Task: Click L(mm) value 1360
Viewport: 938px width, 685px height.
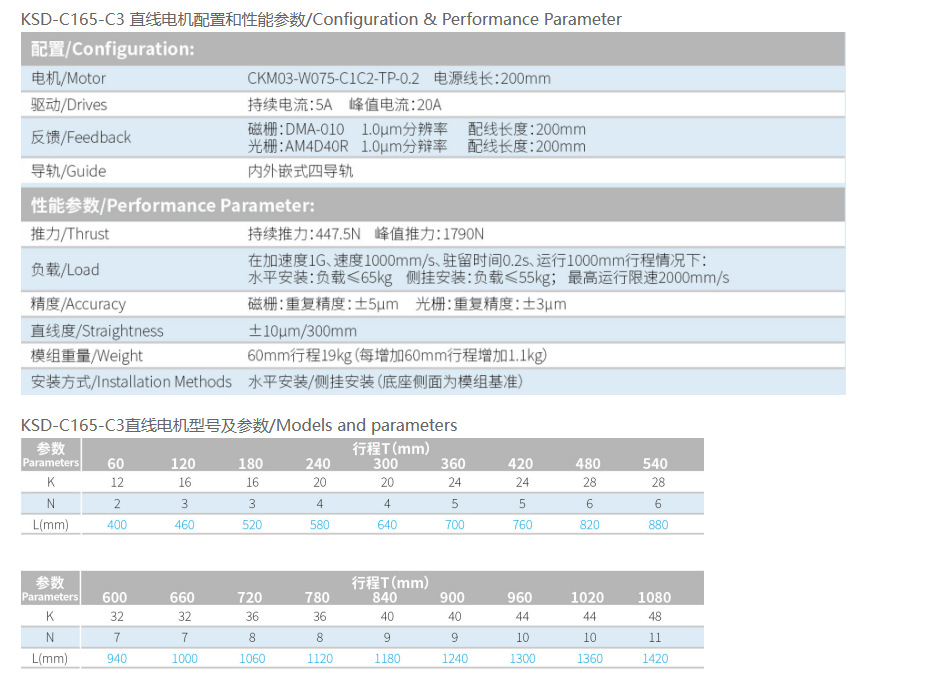Action: click(590, 659)
